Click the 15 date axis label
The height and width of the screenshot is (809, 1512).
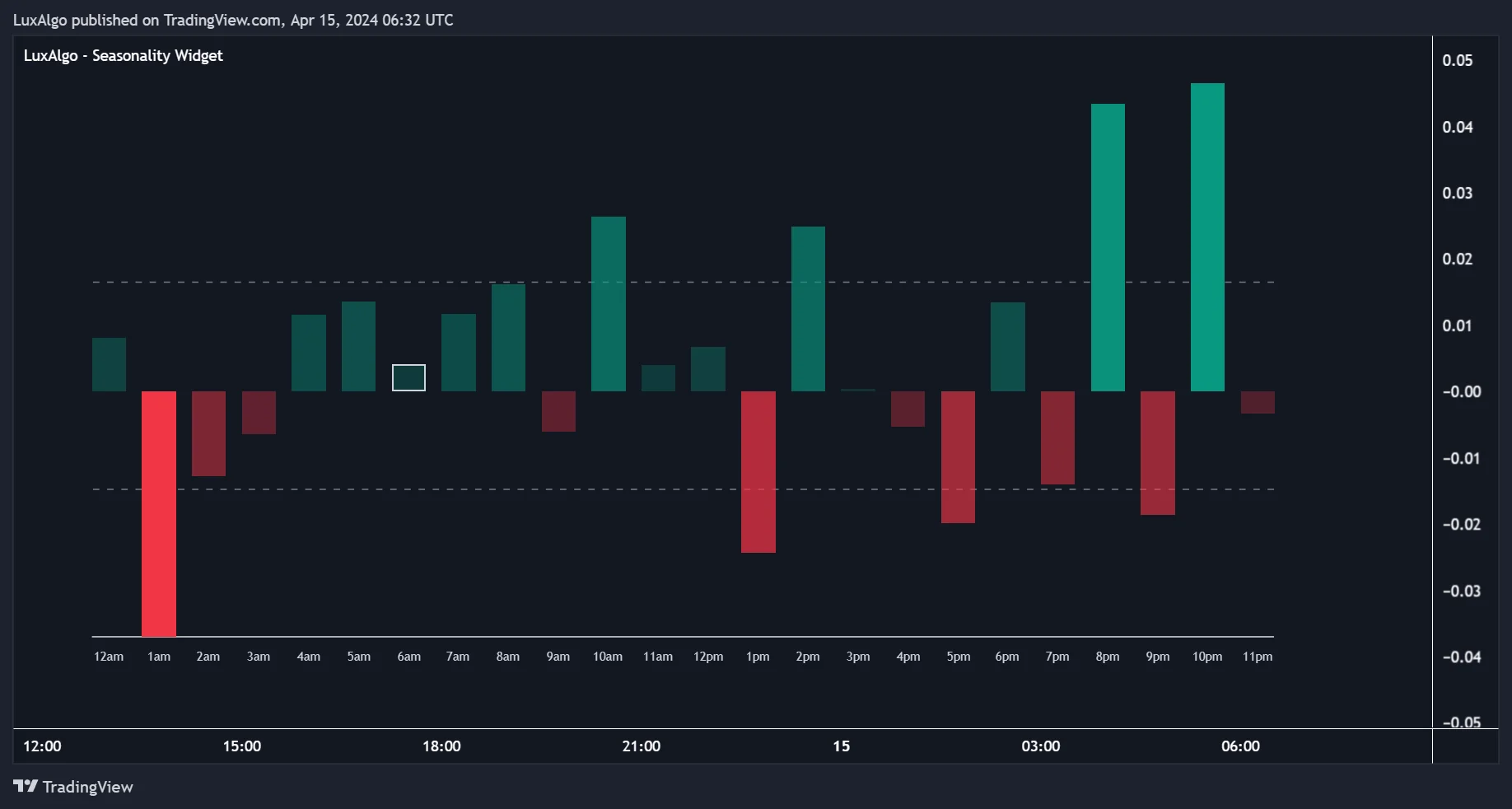tap(841, 746)
